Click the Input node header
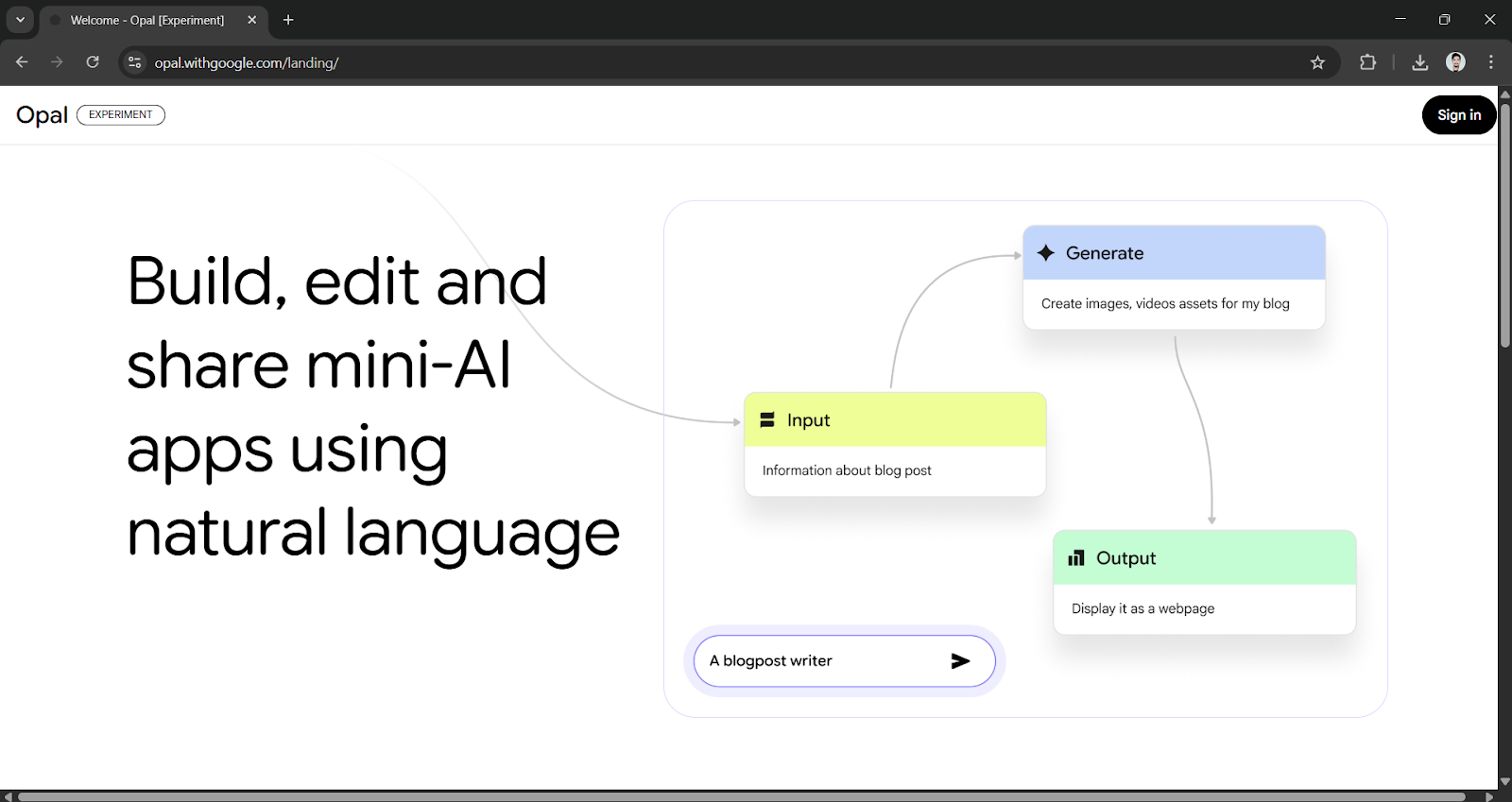 click(895, 420)
